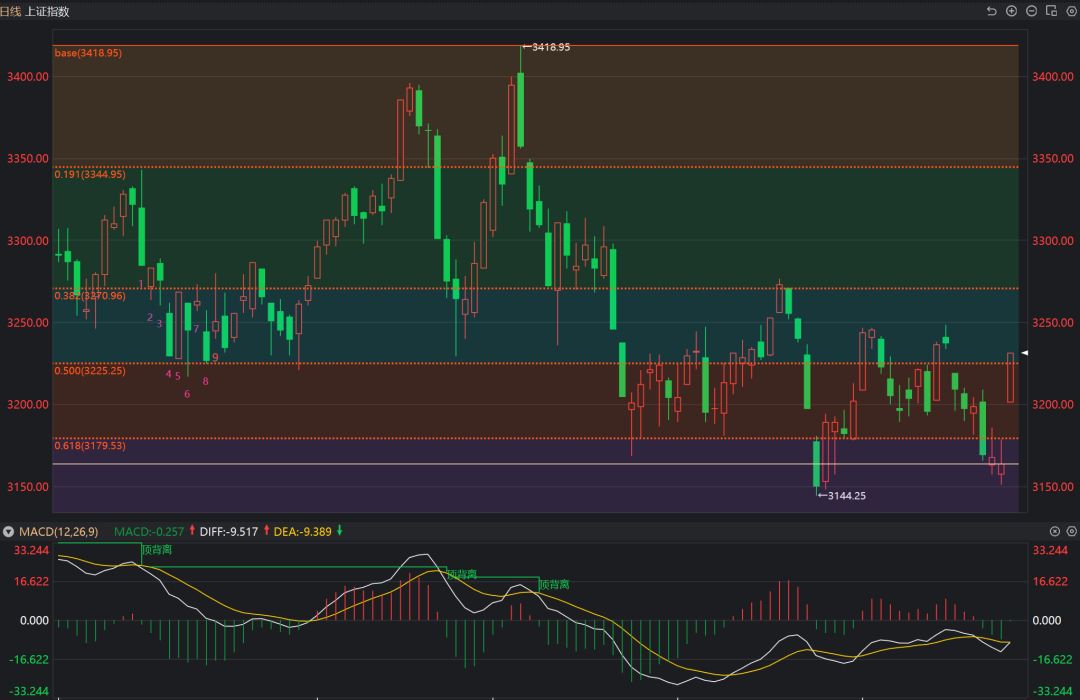Open chart settings hexagon icon in top bar
Viewport: 1080px width, 700px height.
[x=1071, y=11]
